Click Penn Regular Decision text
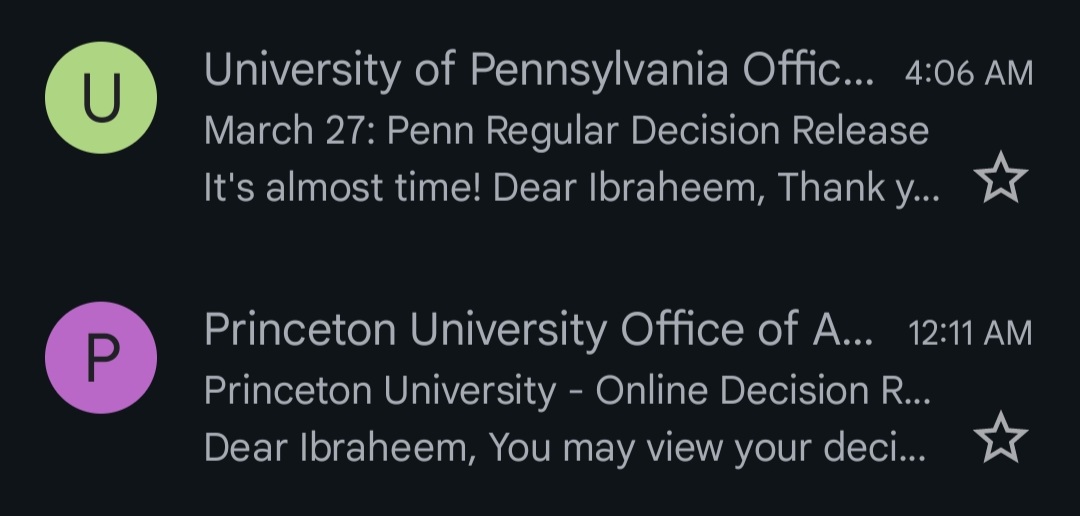The width and height of the screenshot is (1080, 516). (584, 131)
